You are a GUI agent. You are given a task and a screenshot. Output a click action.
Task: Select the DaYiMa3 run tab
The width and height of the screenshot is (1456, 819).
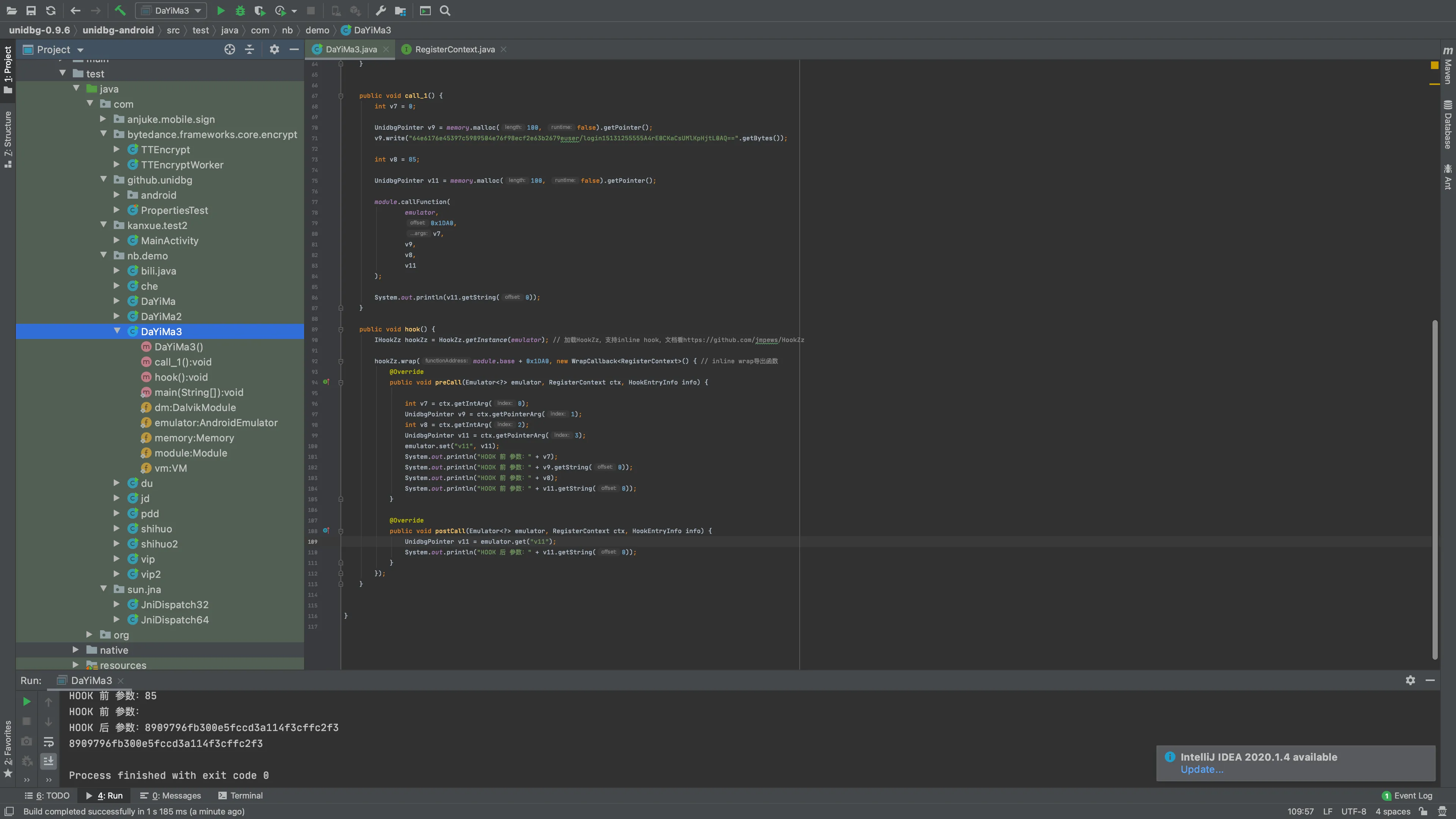coord(91,680)
